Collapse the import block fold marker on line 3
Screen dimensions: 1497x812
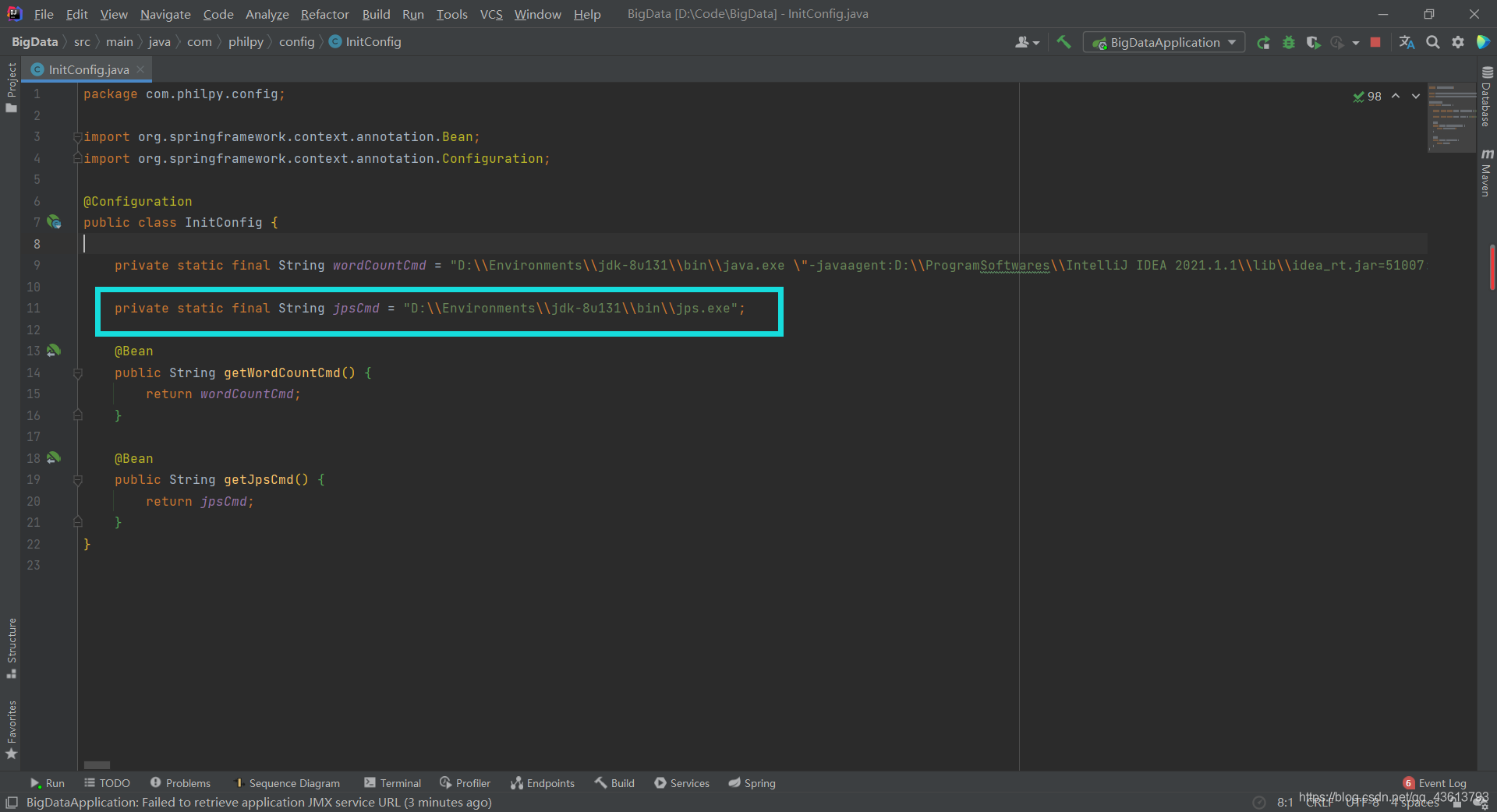pos(77,137)
